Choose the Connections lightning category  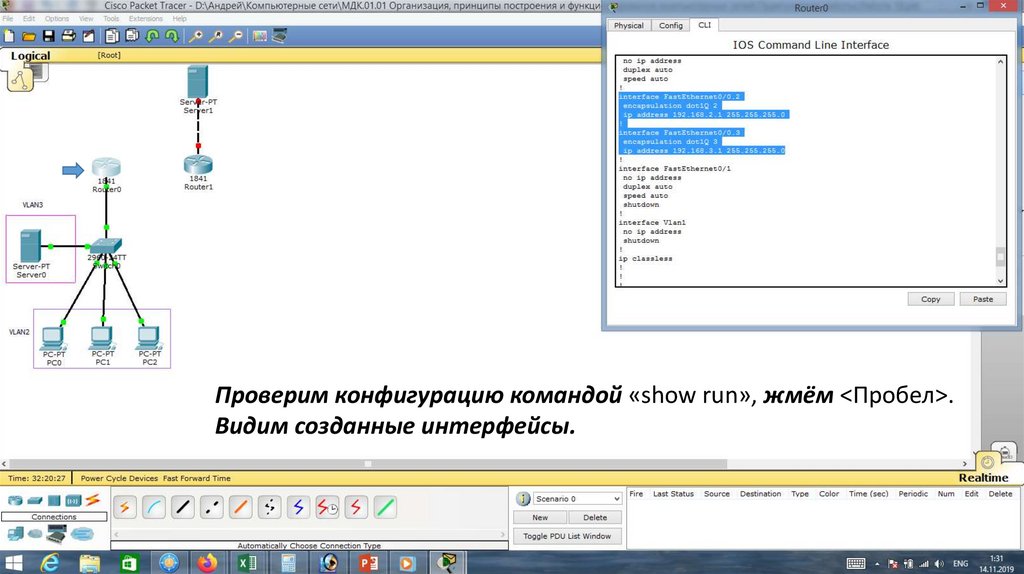[x=93, y=500]
